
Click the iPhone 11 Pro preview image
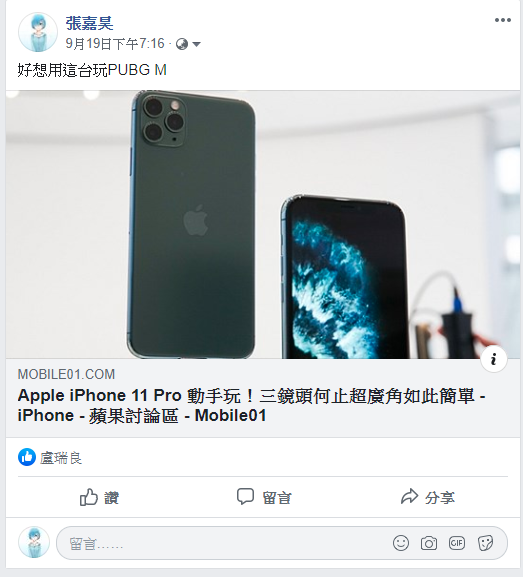coord(263,224)
